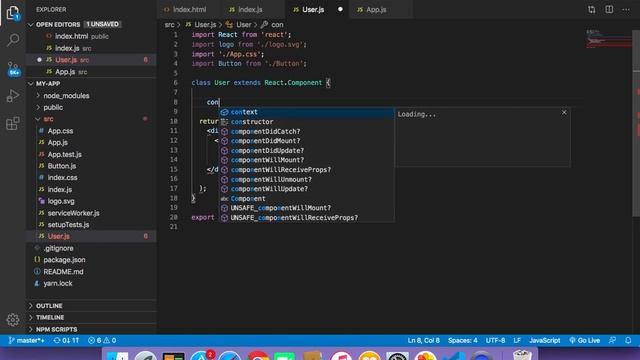Viewport: 640px width, 360px height.
Task: Click the User class breadcrumb
Action: click(239, 25)
